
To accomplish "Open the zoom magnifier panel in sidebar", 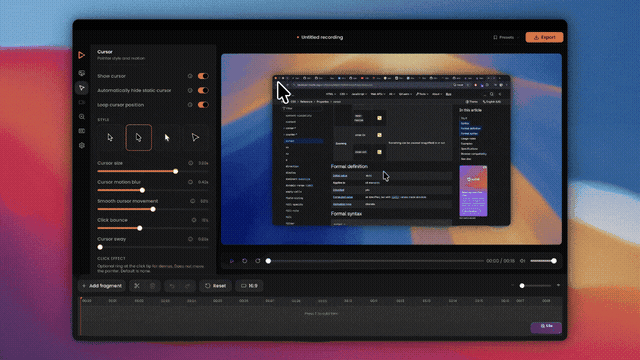I will tap(82, 117).
